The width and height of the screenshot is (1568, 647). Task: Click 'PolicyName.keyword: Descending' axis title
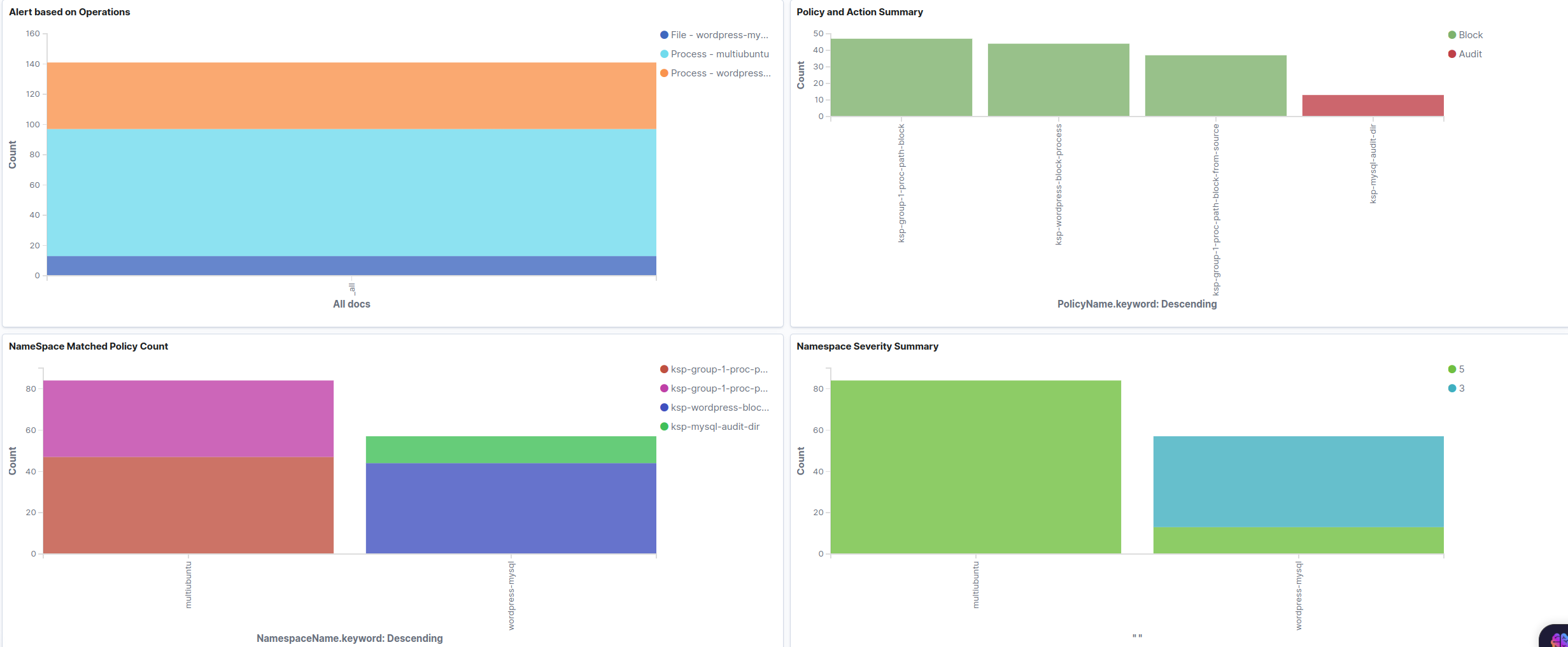point(1137,304)
